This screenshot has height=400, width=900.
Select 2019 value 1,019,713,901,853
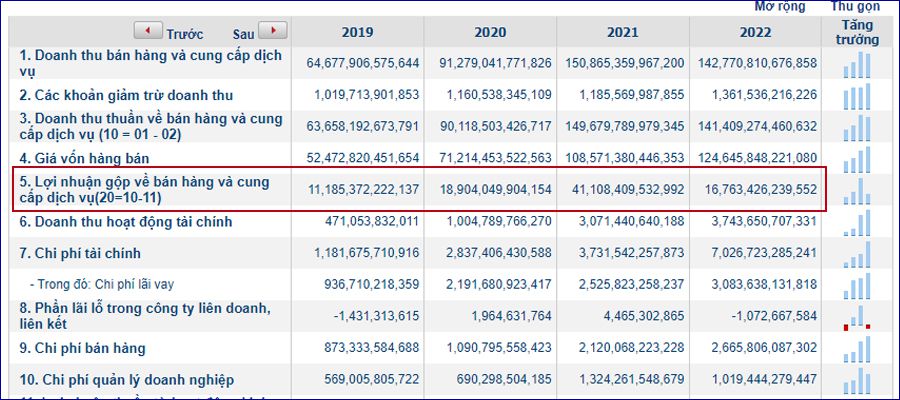click(367, 95)
